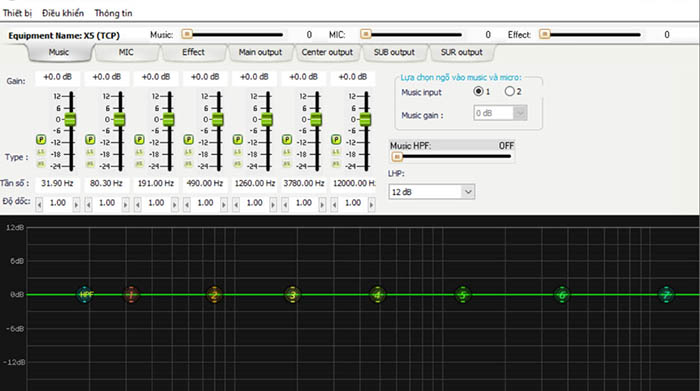The height and width of the screenshot is (391, 700).
Task: Select Peak type for 31.90 Hz band
Action: [x=41, y=140]
